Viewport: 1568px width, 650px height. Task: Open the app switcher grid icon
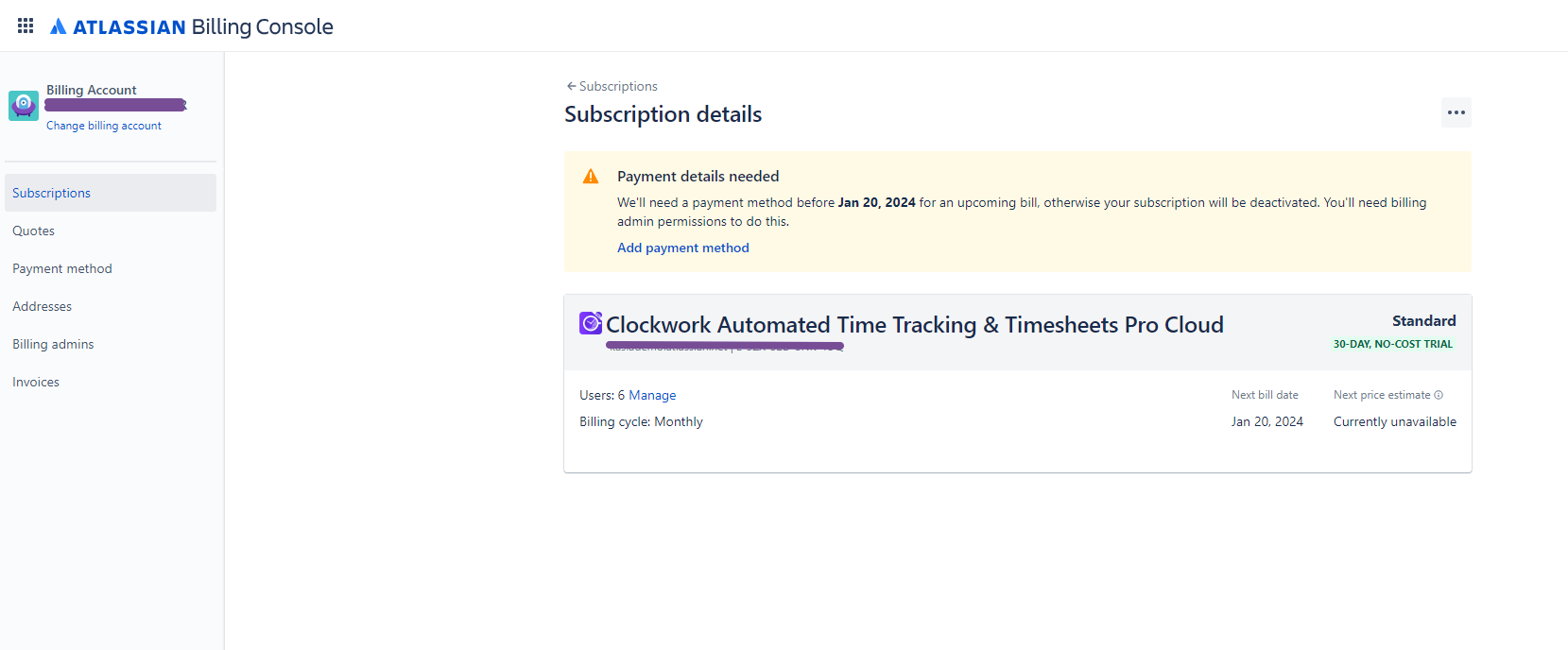coord(26,26)
